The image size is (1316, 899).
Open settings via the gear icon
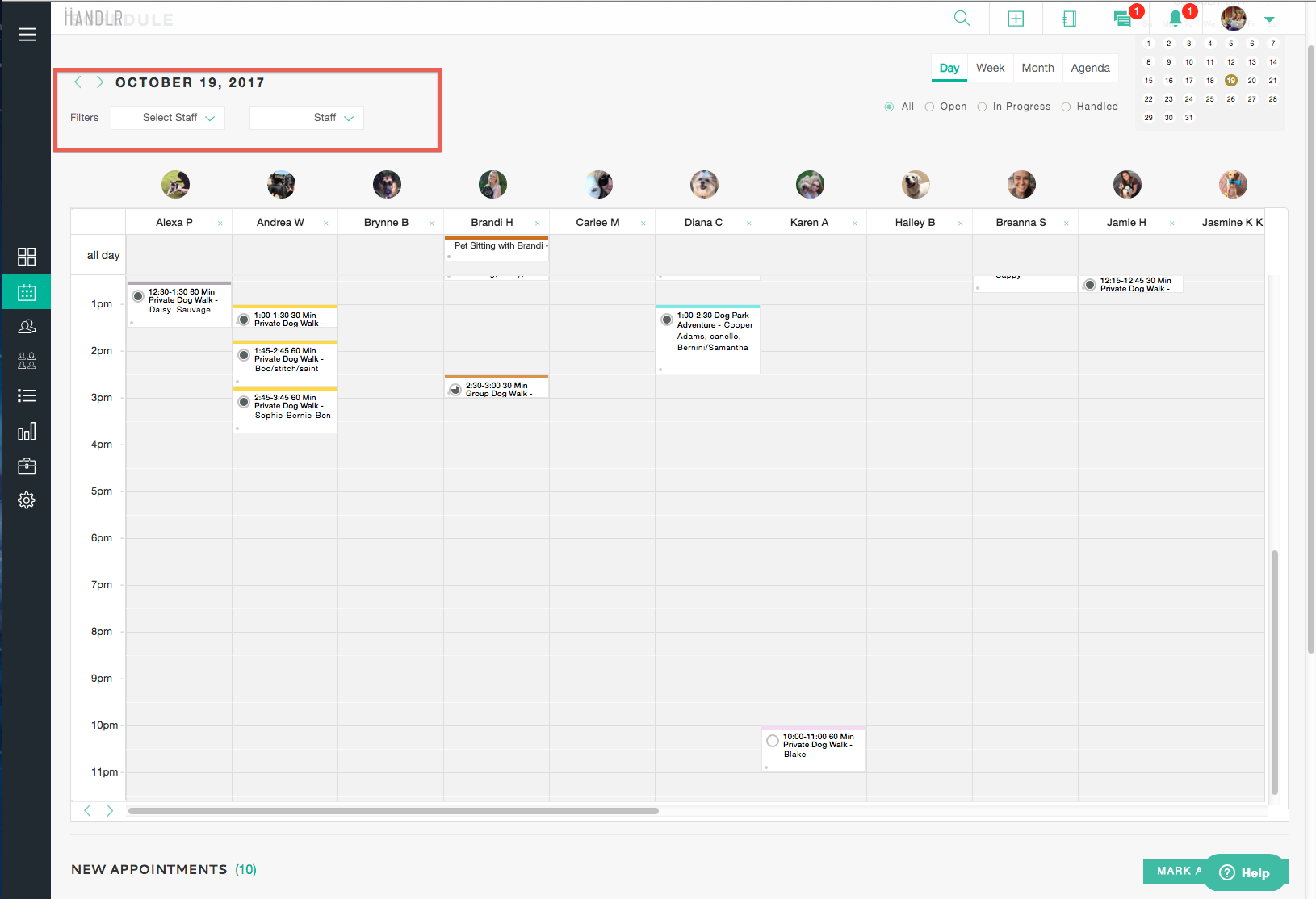[x=27, y=500]
